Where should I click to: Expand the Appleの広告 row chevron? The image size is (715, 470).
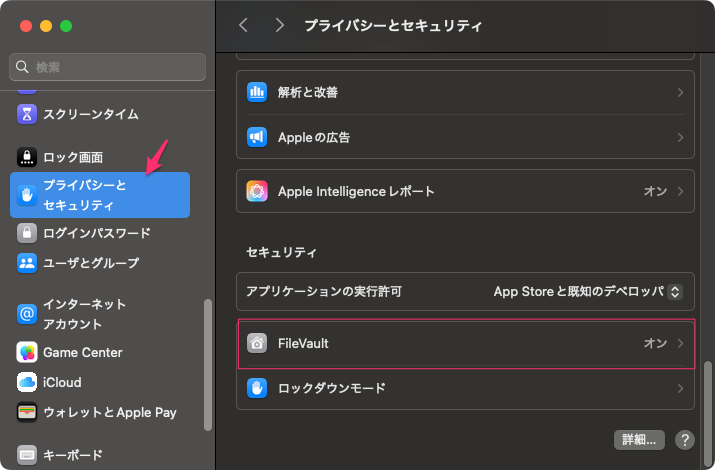(680, 137)
